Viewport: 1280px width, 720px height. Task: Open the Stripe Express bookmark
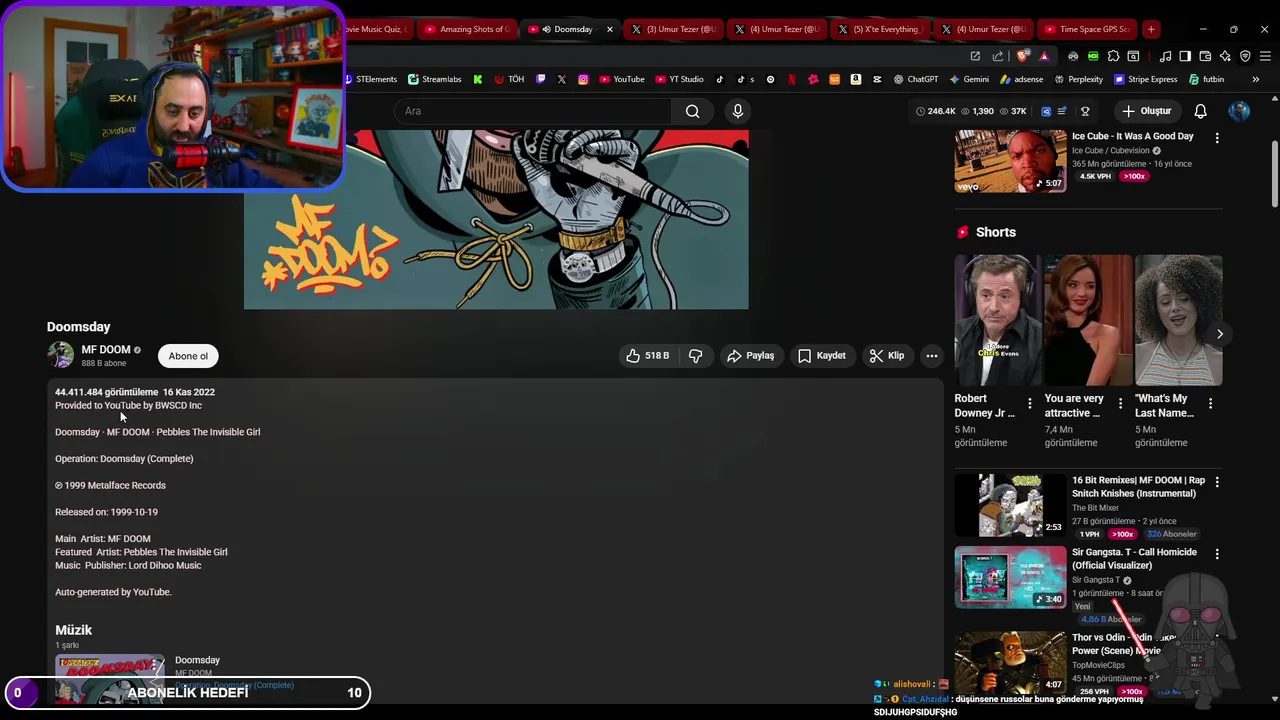tap(1145, 79)
